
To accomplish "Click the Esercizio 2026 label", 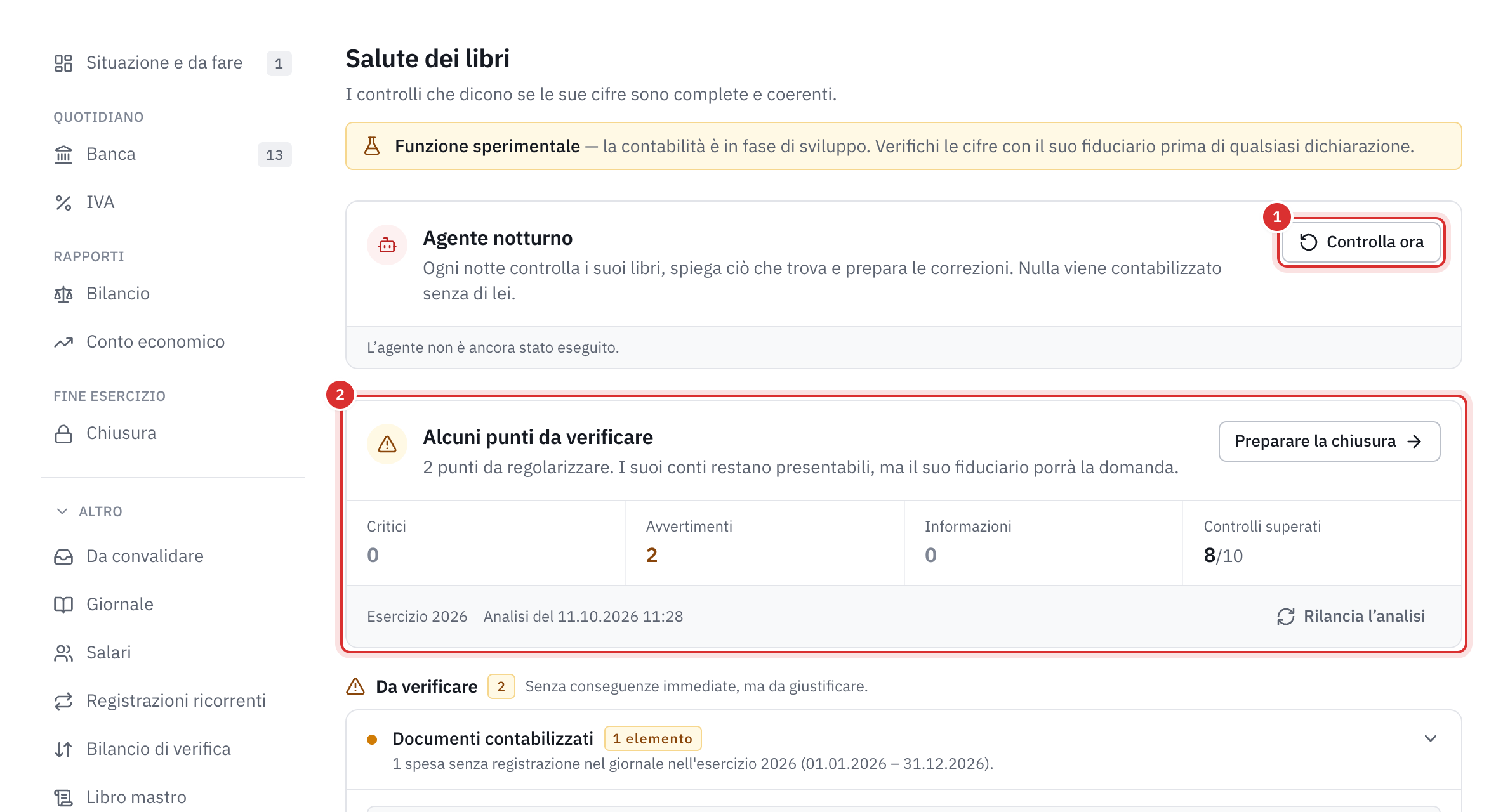I will (x=417, y=617).
